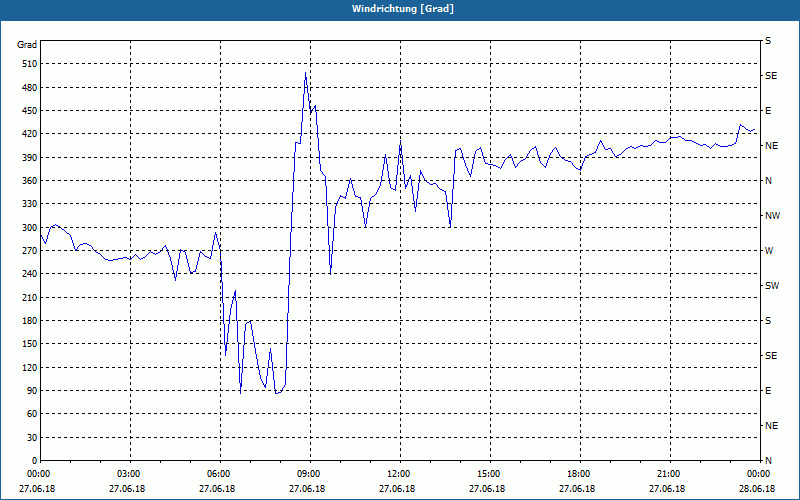Select the 240 degree tick label

click(x=29, y=274)
